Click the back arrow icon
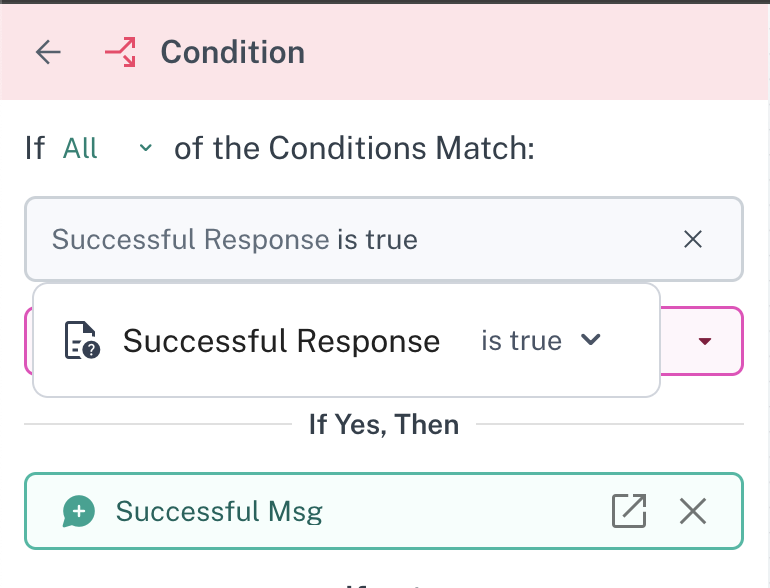 (48, 52)
